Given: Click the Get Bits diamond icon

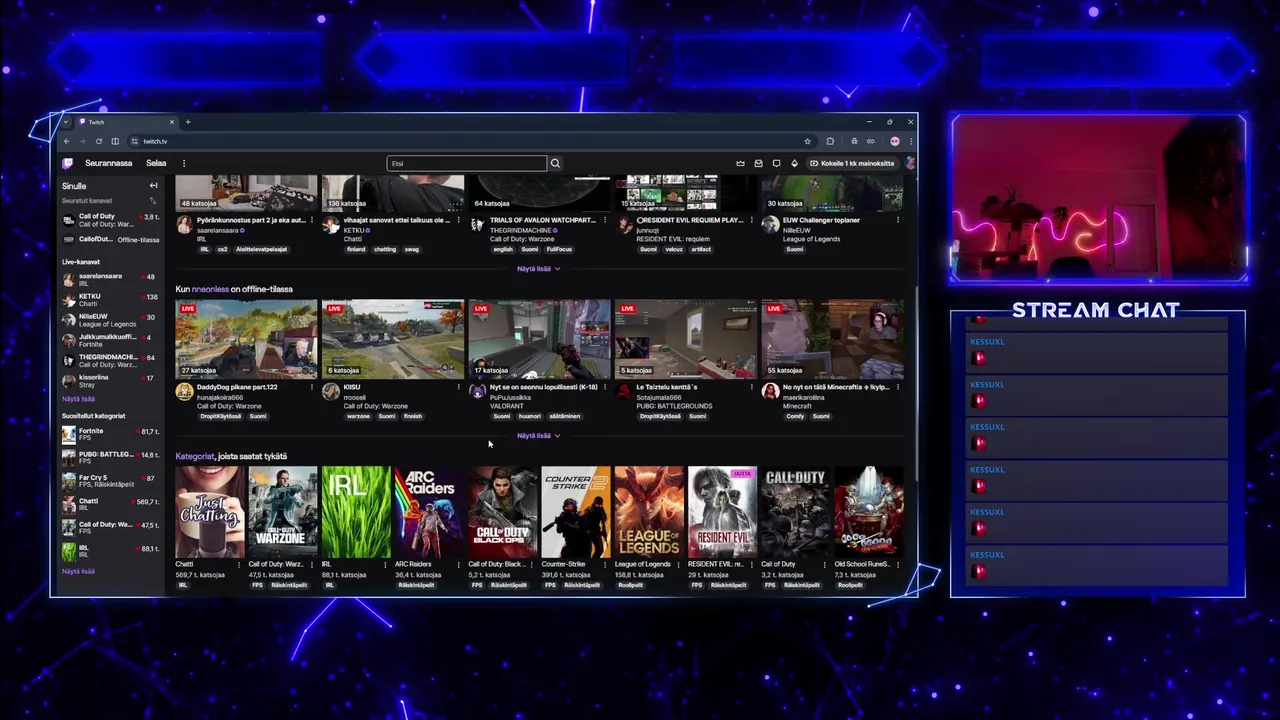Looking at the screenshot, I should coord(794,163).
